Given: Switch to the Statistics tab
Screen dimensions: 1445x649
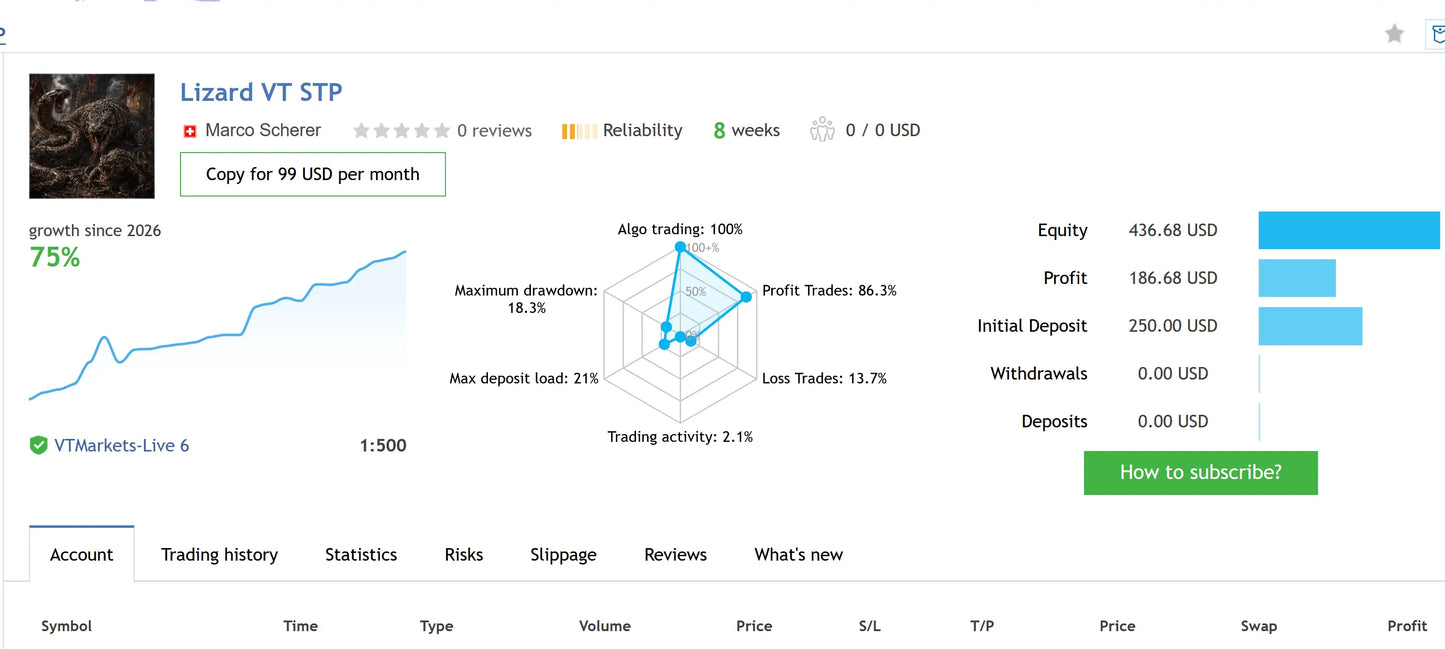Looking at the screenshot, I should point(361,555).
